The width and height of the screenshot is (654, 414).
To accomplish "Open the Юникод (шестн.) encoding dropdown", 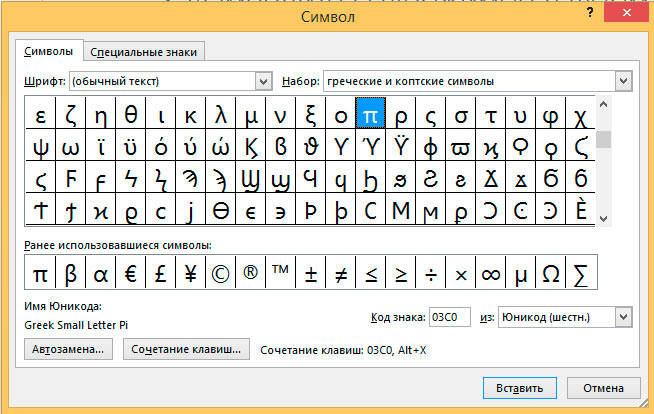I will 623,316.
